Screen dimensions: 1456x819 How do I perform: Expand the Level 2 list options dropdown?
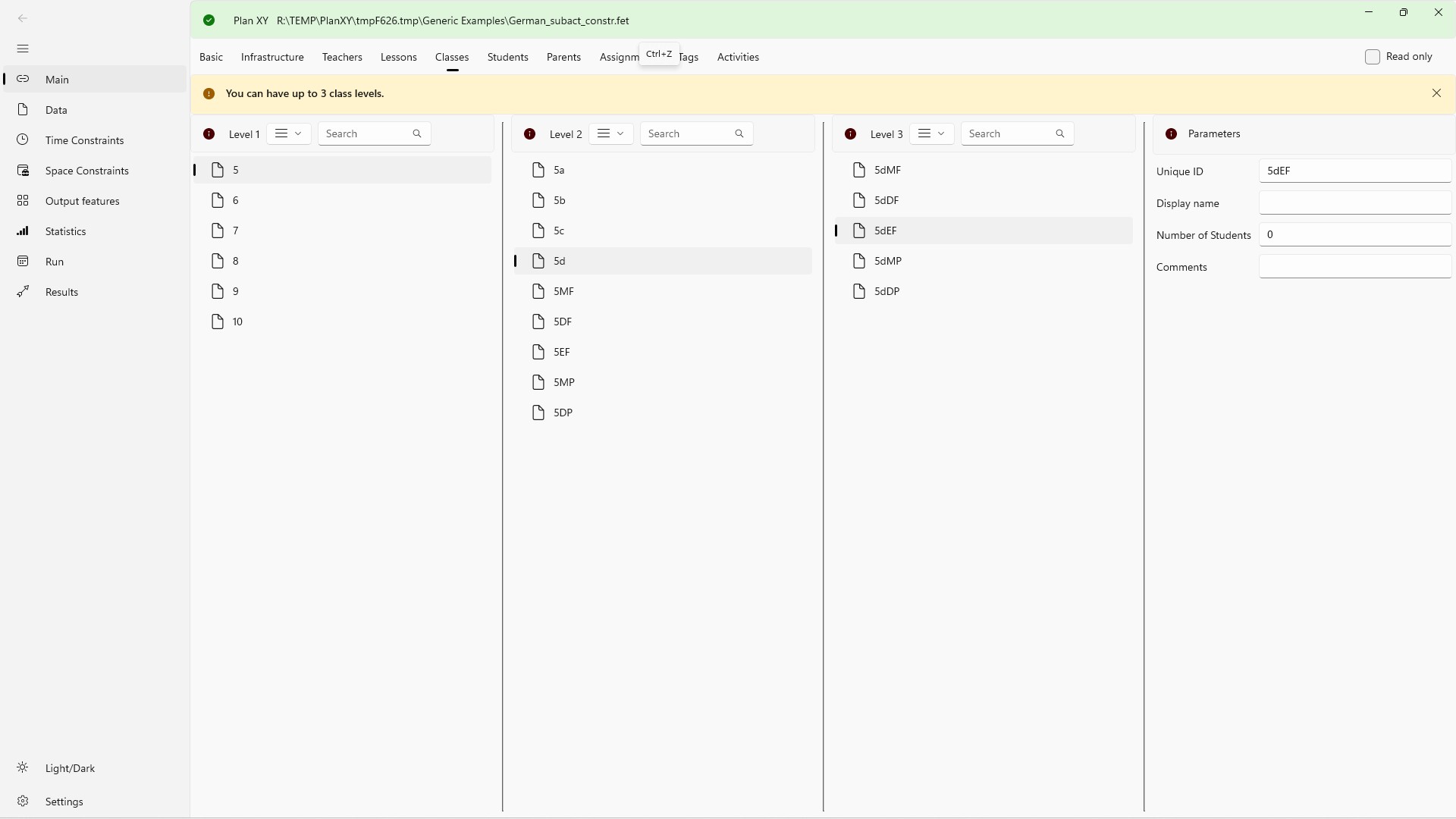coord(610,134)
